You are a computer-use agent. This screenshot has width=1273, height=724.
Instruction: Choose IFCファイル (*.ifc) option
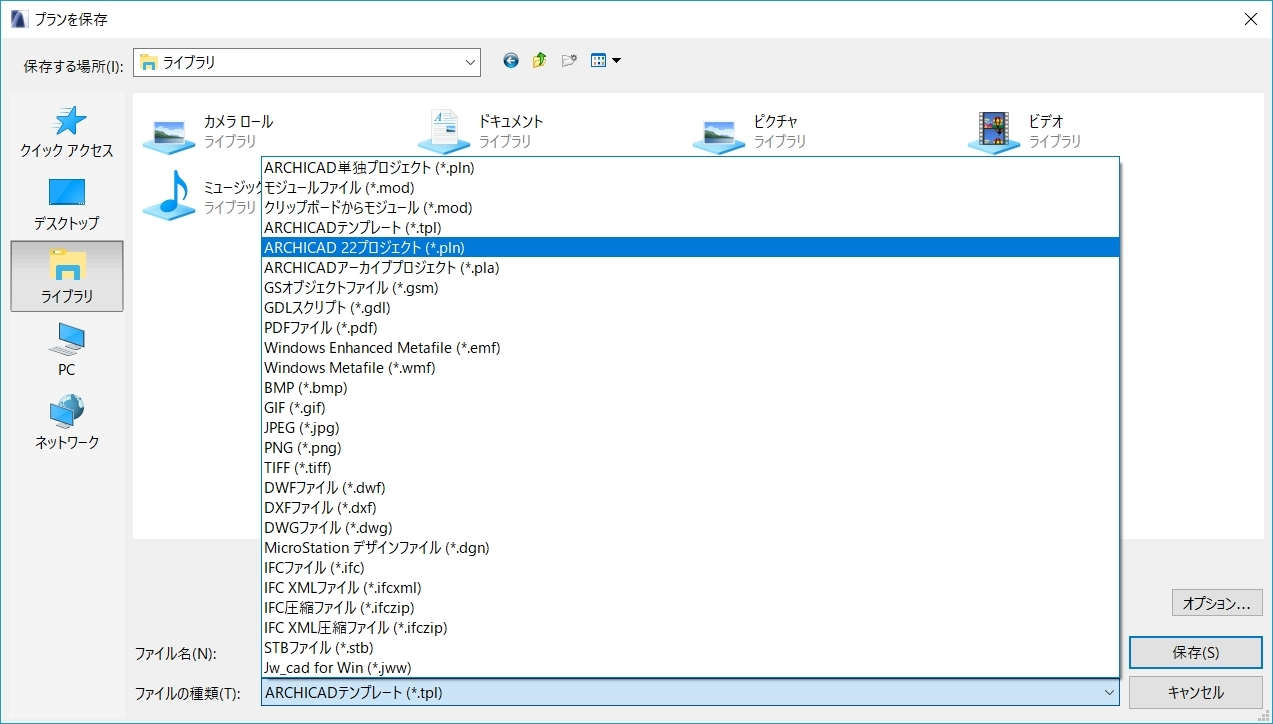click(690, 568)
